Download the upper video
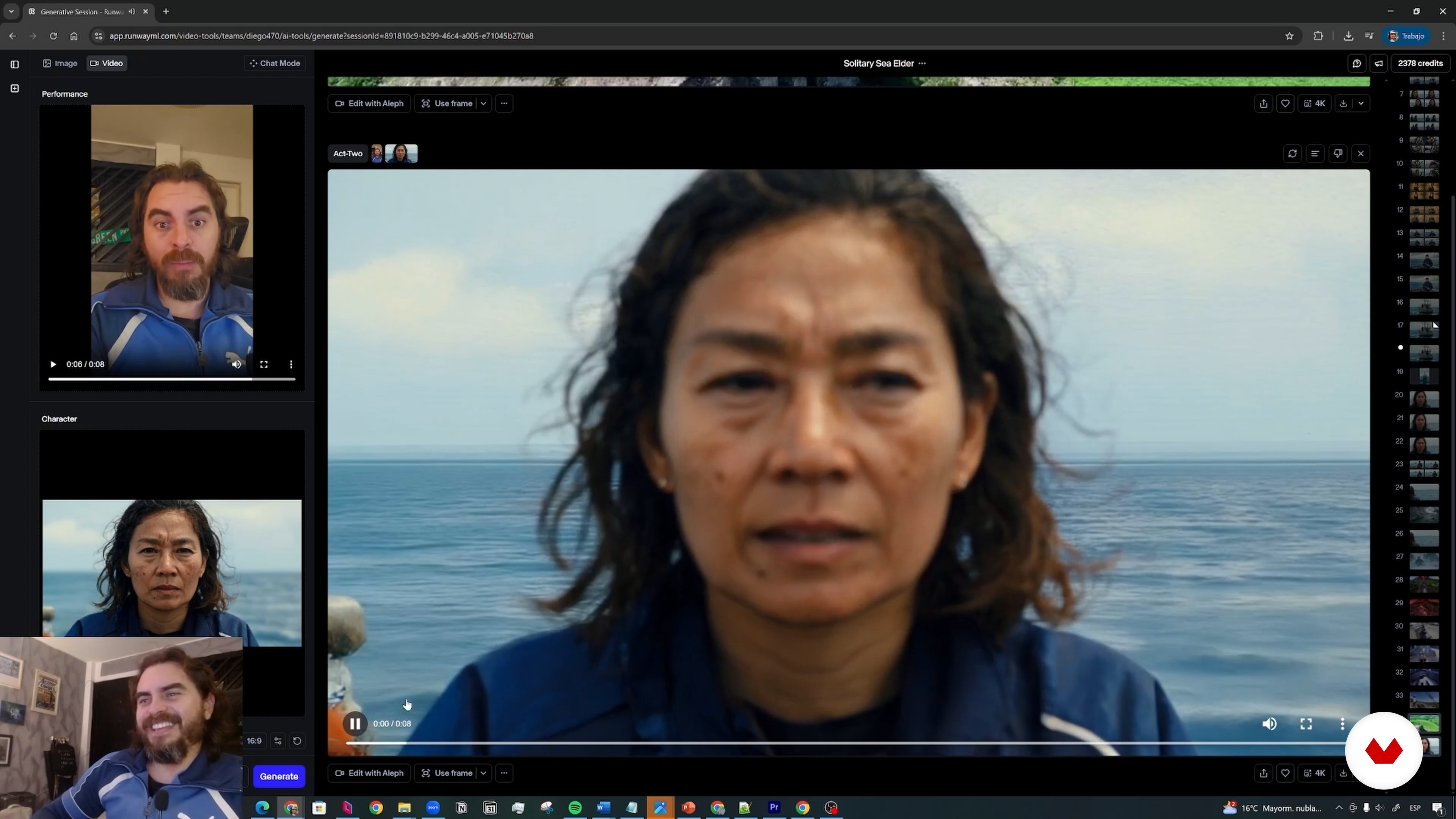 (1343, 104)
